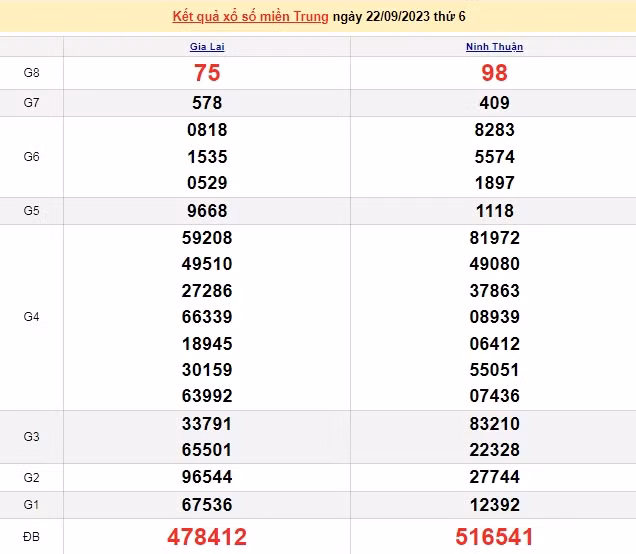636x554 pixels.
Task: Open the Kết quả xổ số miền Trung link
Action: coord(250,17)
